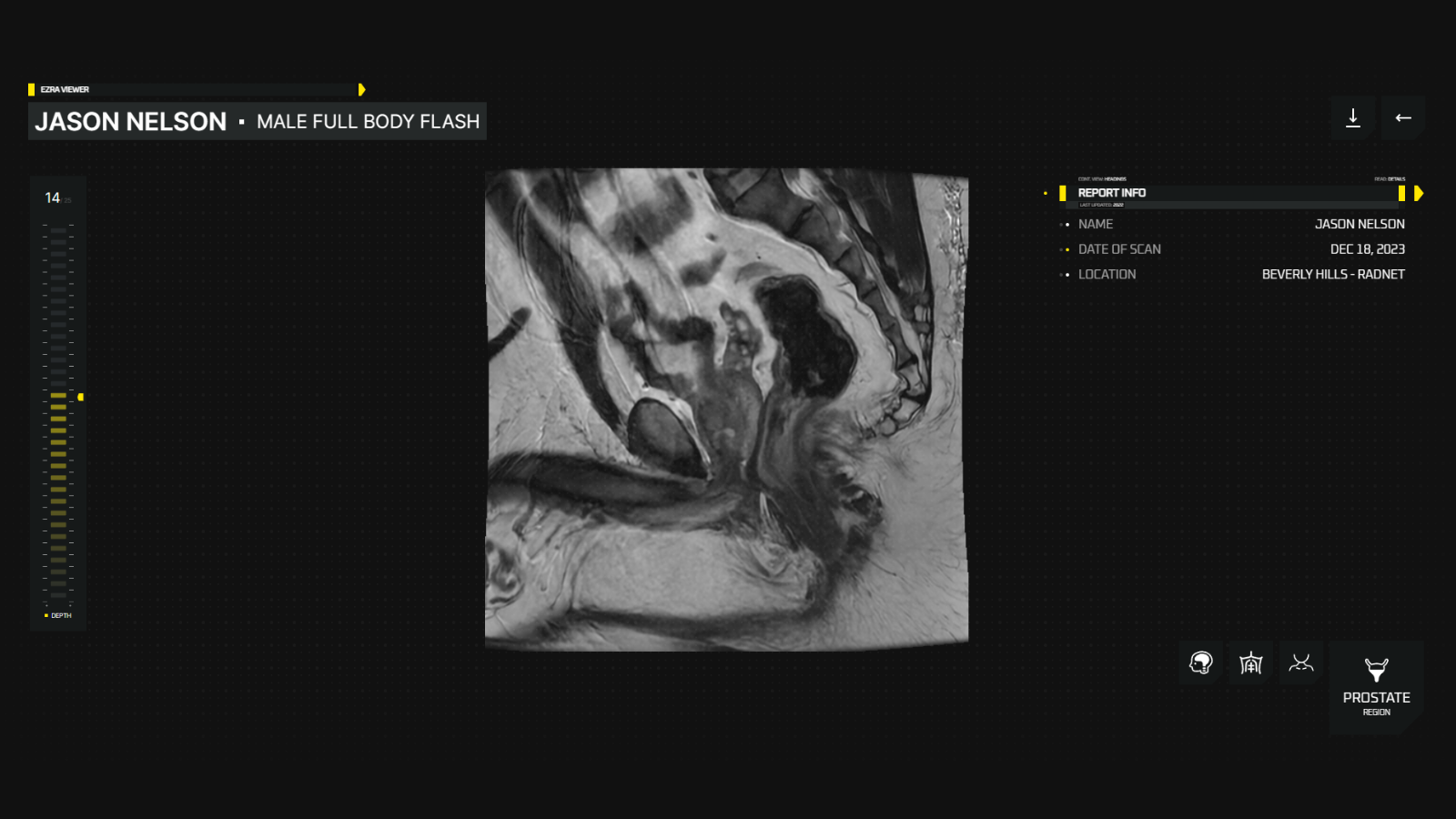Click the slice number 14 indicator
This screenshot has width=1456, height=819.
pyautogui.click(x=53, y=197)
